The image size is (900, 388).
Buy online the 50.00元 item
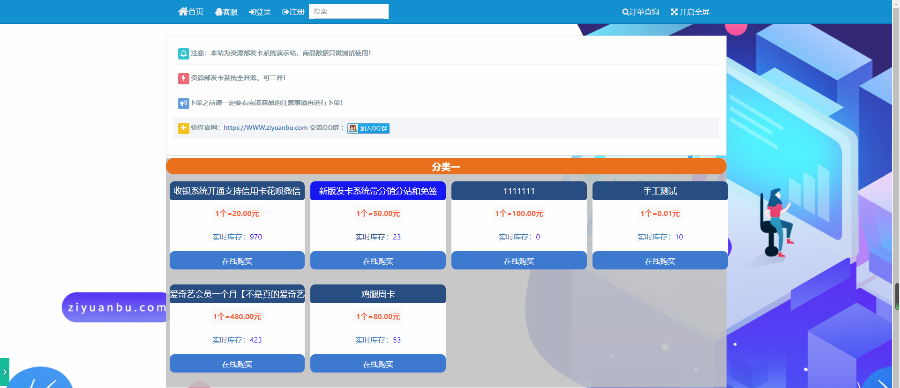(x=378, y=261)
